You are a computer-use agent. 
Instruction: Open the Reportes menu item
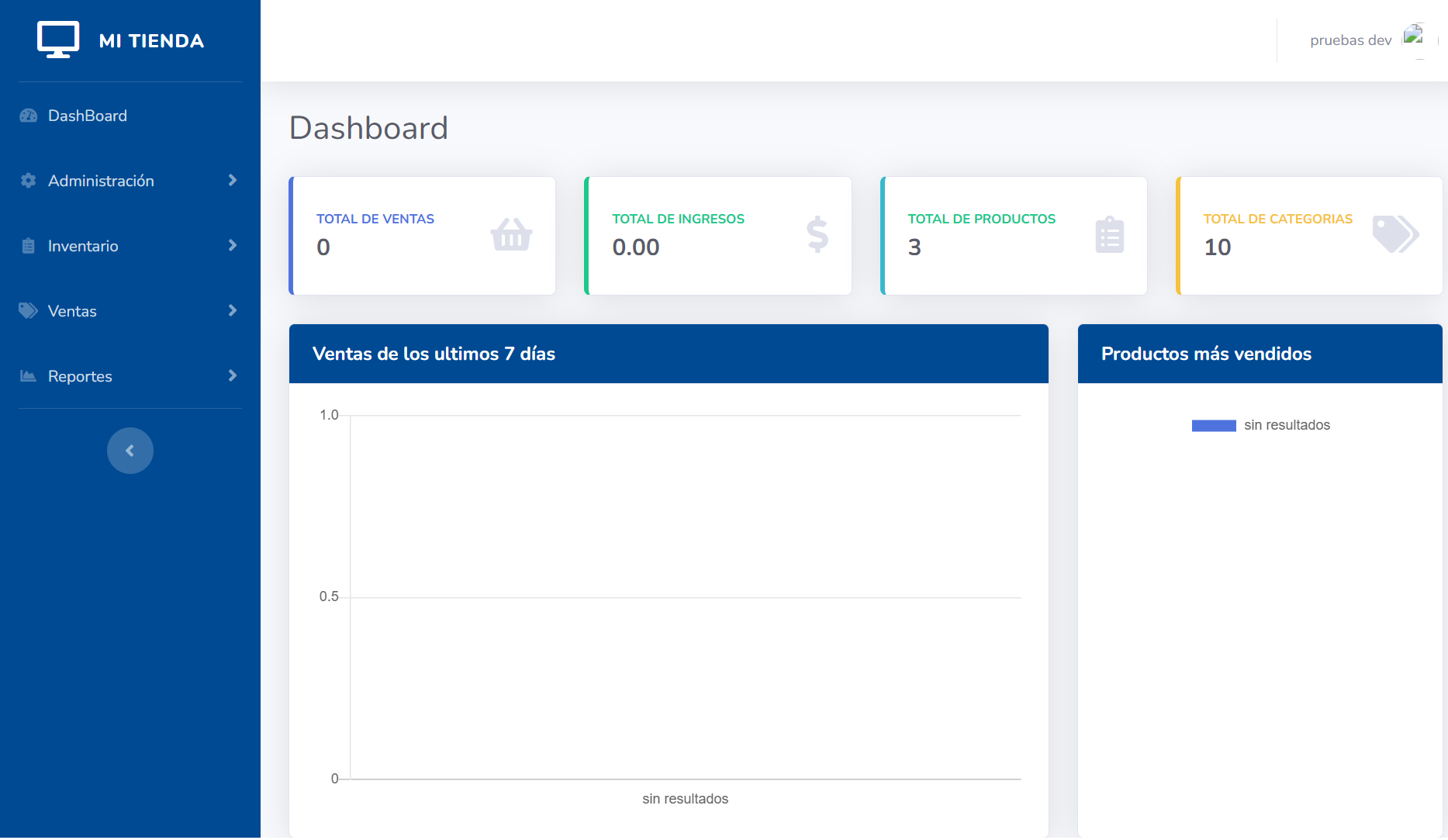[80, 376]
